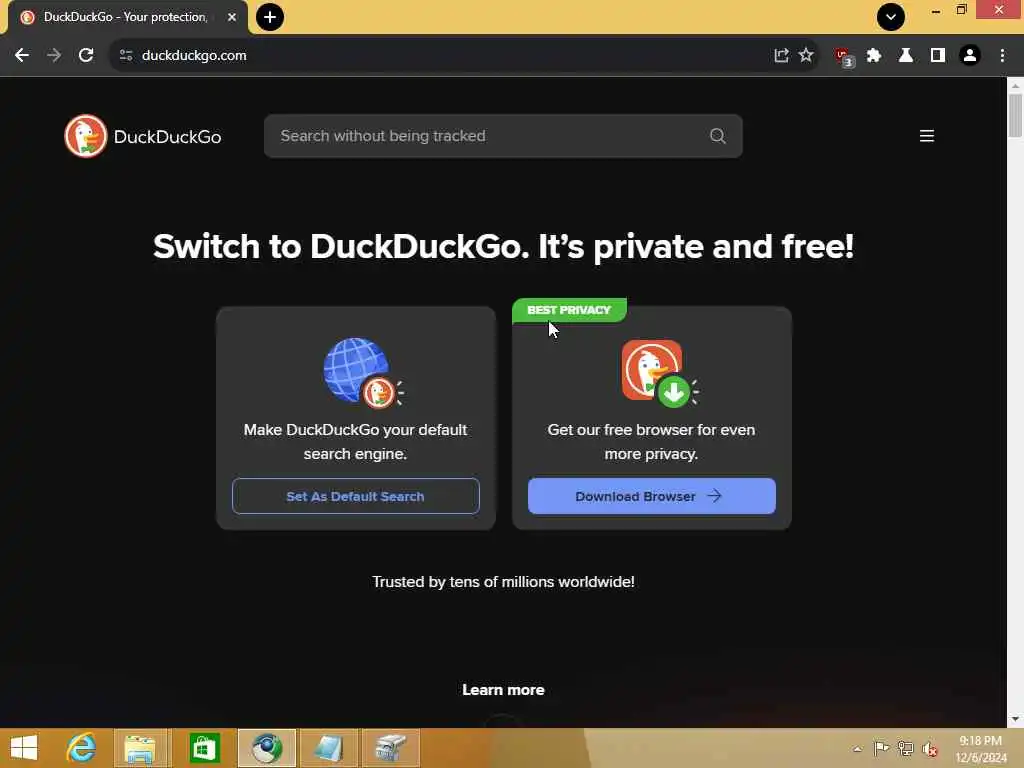The image size is (1024, 768).
Task: Click the duckduckgo.com address bar
Action: pyautogui.click(x=444, y=56)
